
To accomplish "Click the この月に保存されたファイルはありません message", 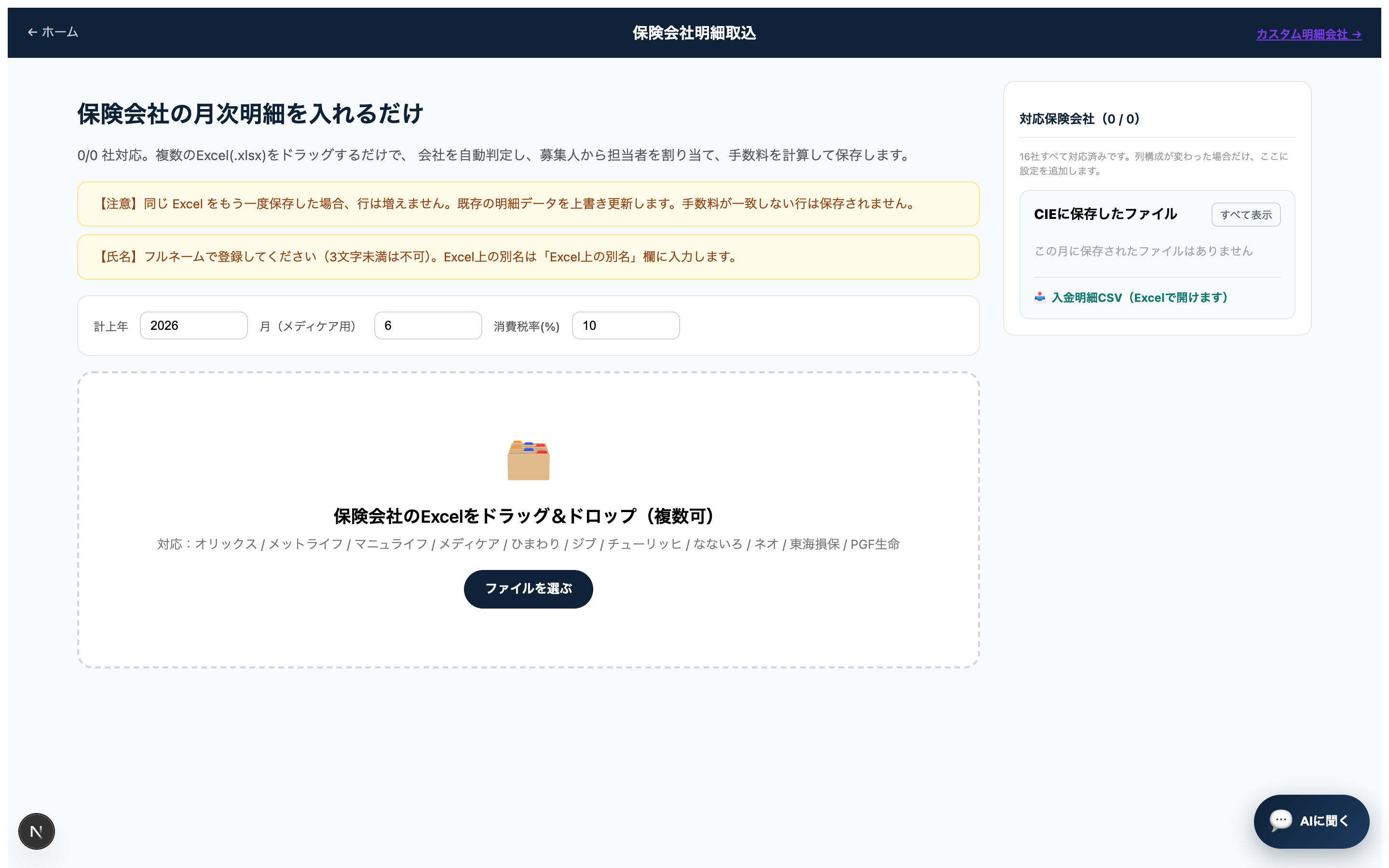I will pos(1144,251).
